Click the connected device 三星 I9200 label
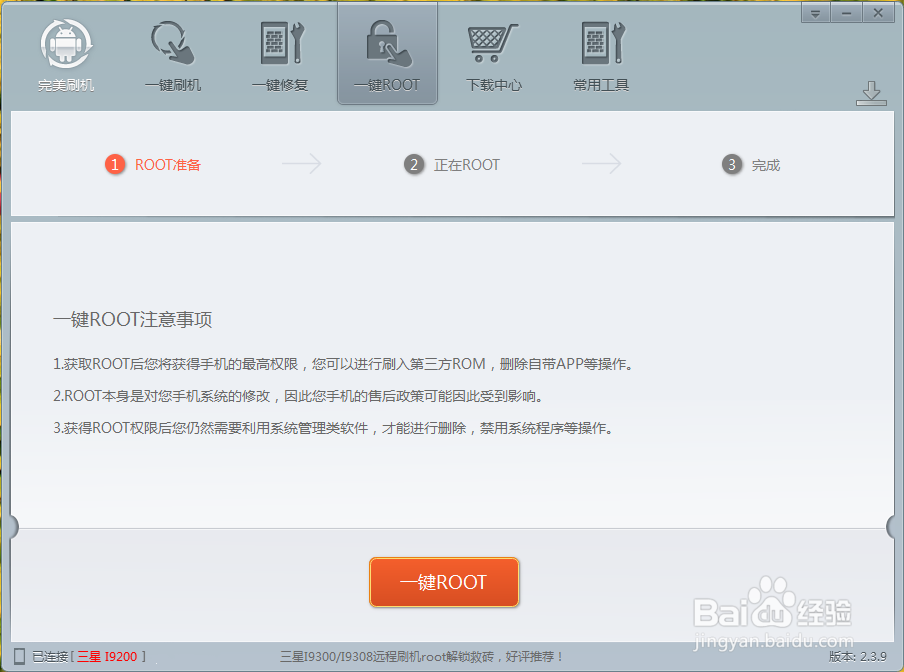 tap(107, 656)
